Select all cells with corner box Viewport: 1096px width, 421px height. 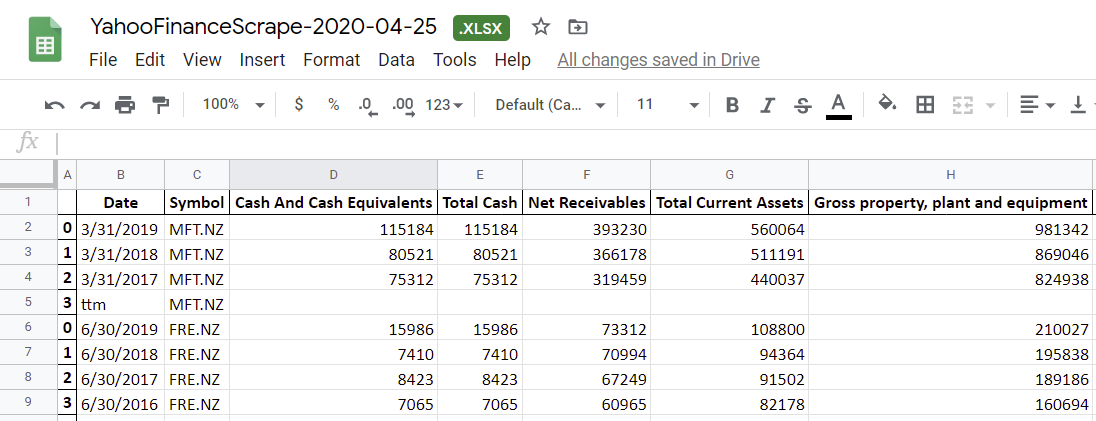click(28, 174)
